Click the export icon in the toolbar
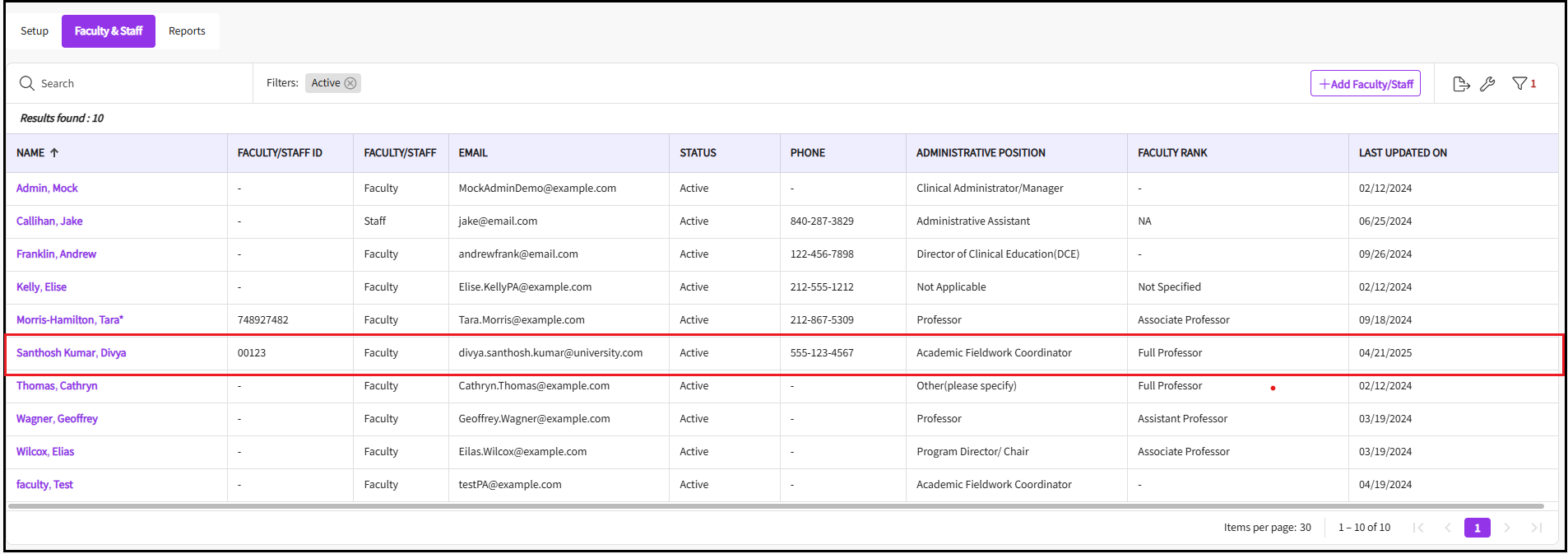The image size is (1568, 554). (1461, 84)
